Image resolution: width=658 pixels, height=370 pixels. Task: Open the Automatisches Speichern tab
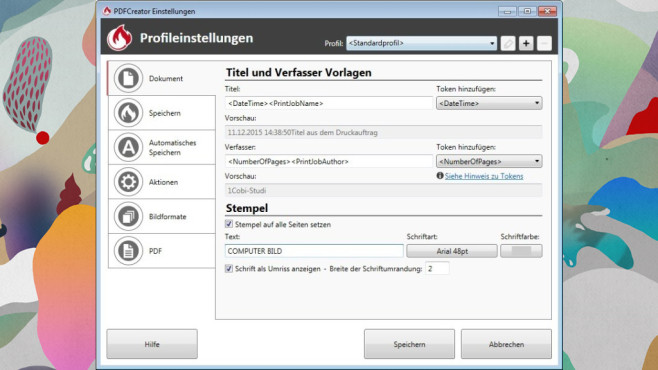[162, 147]
